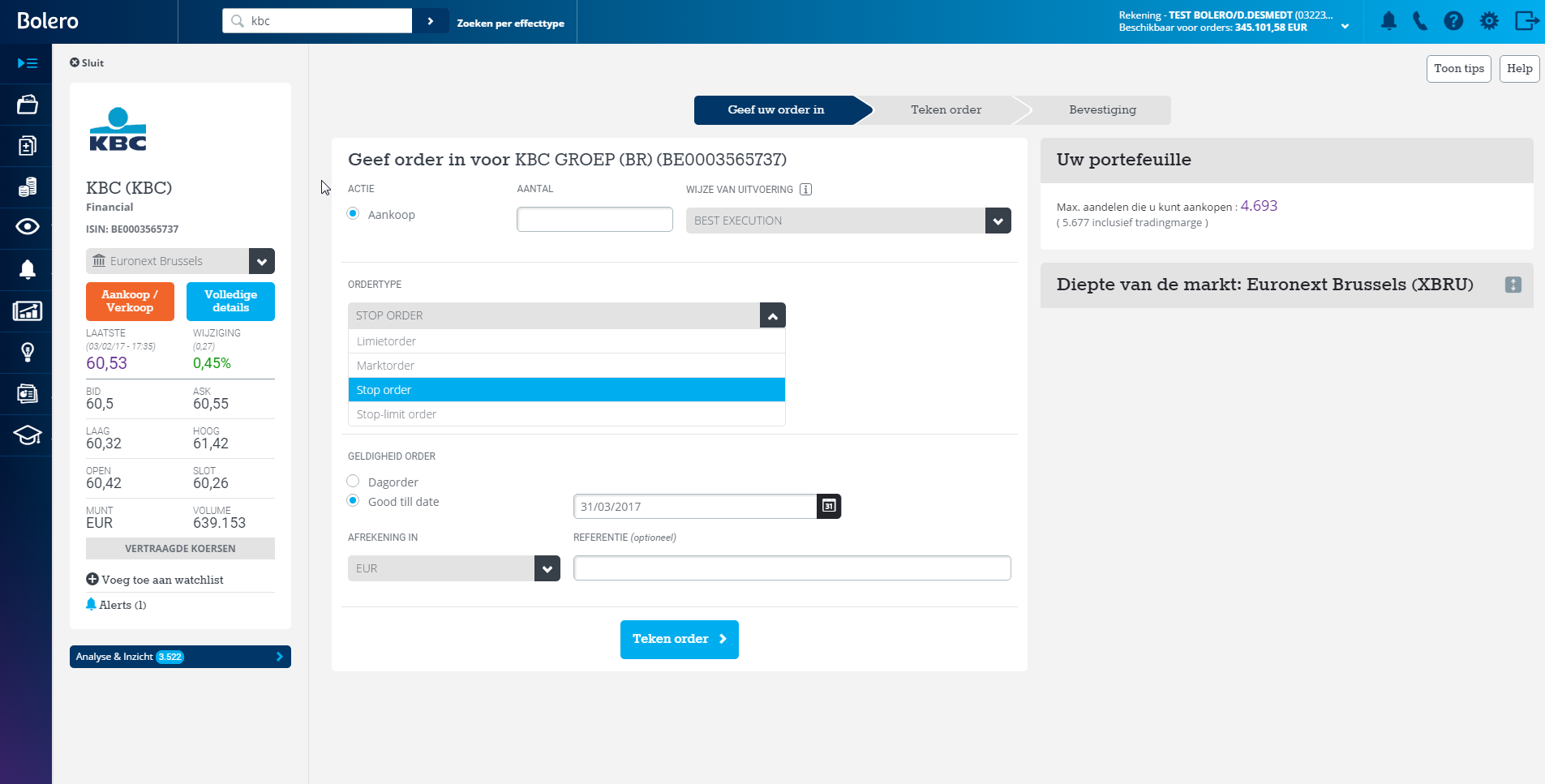
Task: Select the Aankoop radio button
Action: click(x=353, y=213)
